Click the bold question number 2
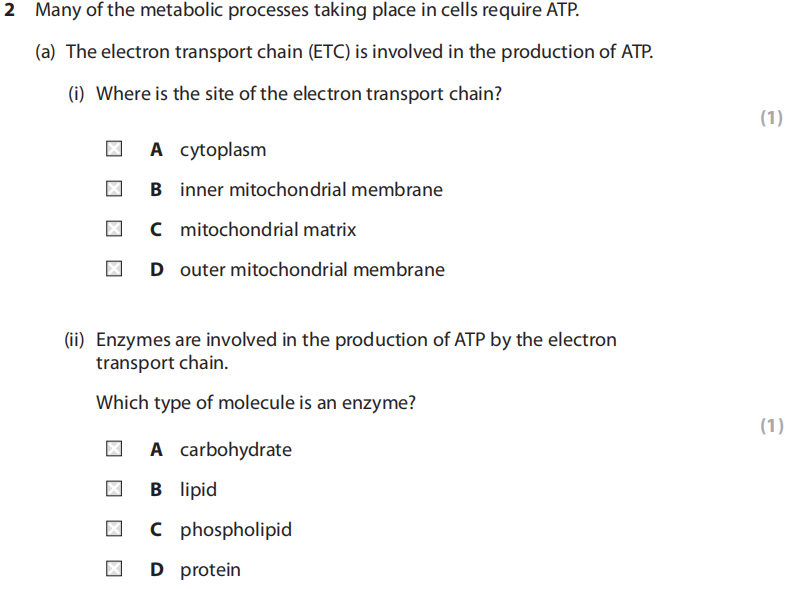This screenshot has height=589, width=800. pos(9,12)
